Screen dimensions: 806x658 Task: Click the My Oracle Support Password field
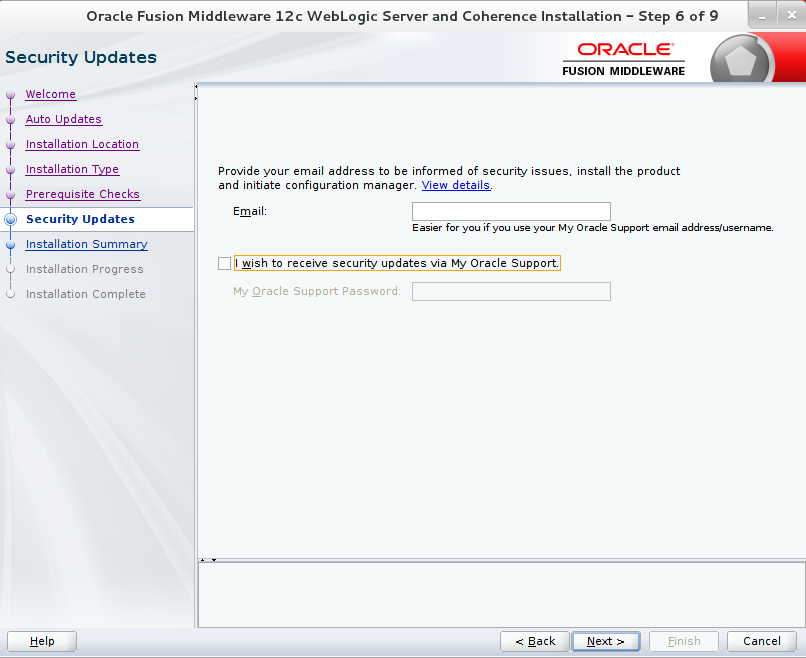click(x=511, y=291)
